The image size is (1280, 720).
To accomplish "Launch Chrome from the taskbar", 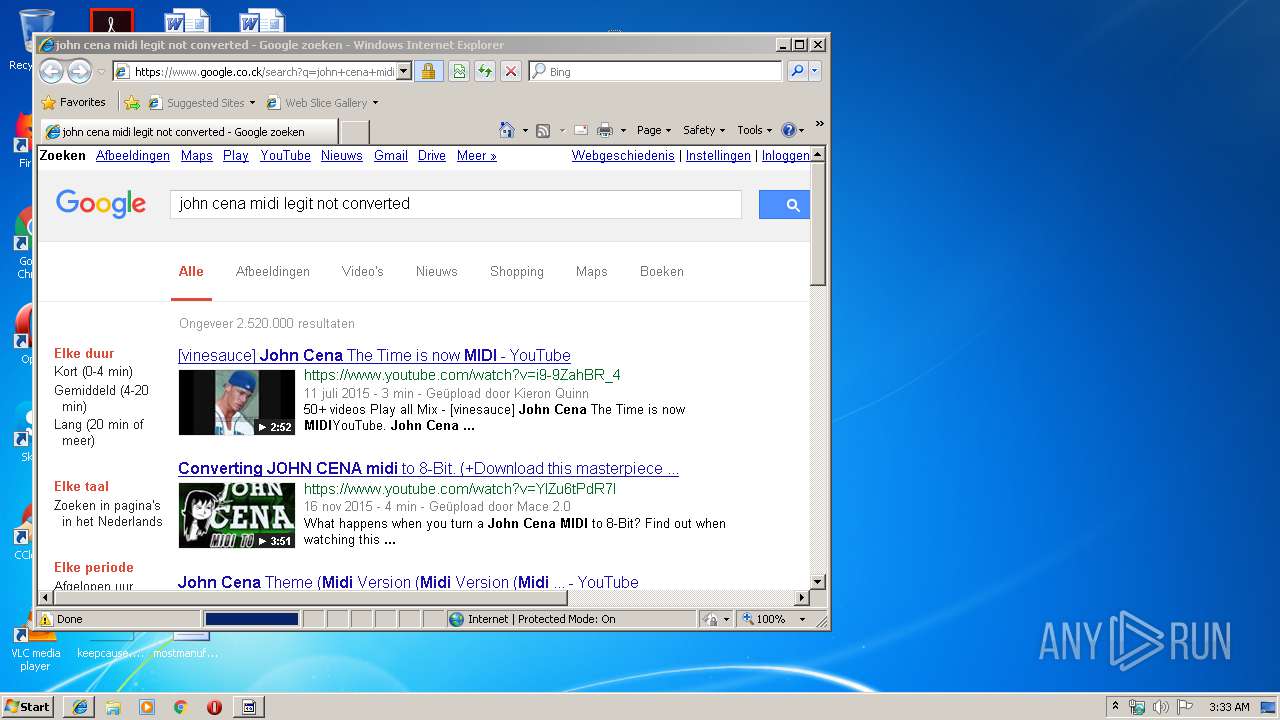I will tap(180, 707).
